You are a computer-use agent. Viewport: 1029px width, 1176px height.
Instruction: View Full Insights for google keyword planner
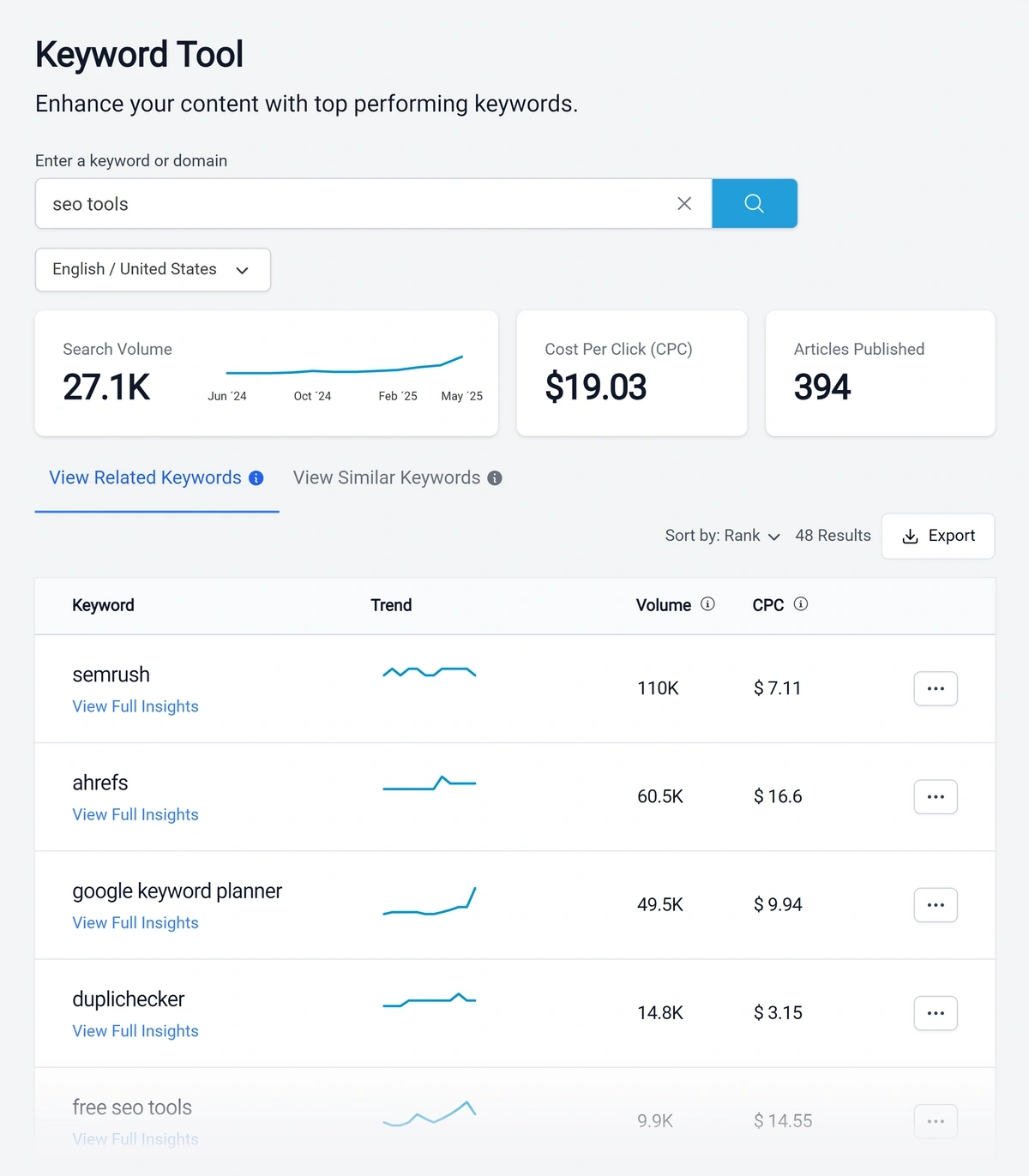coord(135,922)
